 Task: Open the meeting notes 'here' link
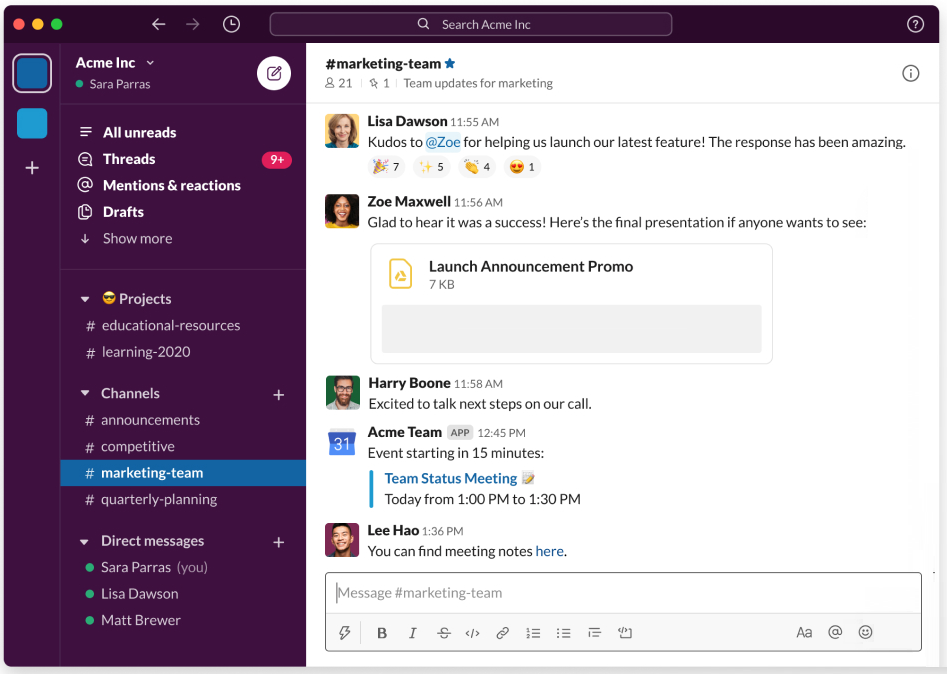pos(550,551)
